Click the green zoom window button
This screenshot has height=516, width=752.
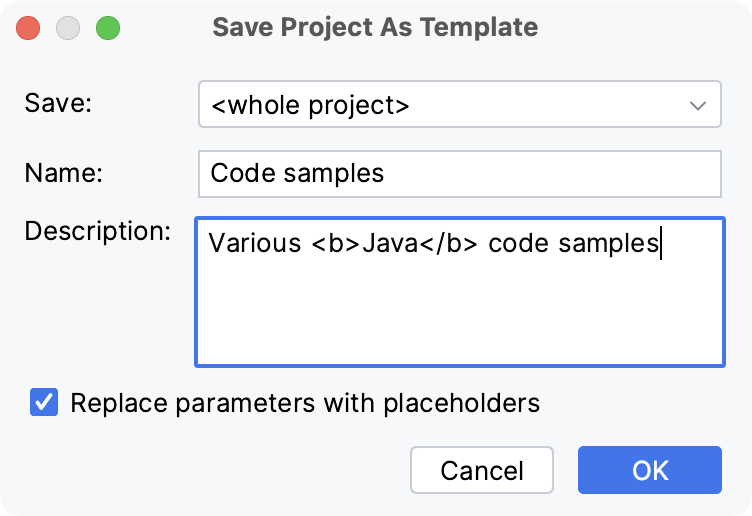(x=107, y=28)
